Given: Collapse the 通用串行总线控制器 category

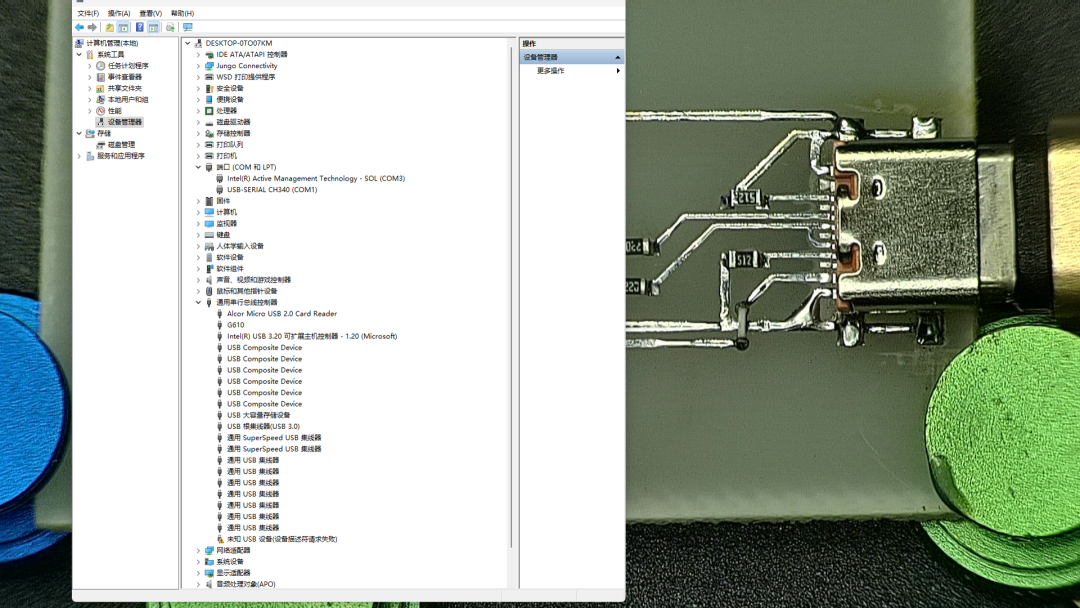Looking at the screenshot, I should (198, 302).
